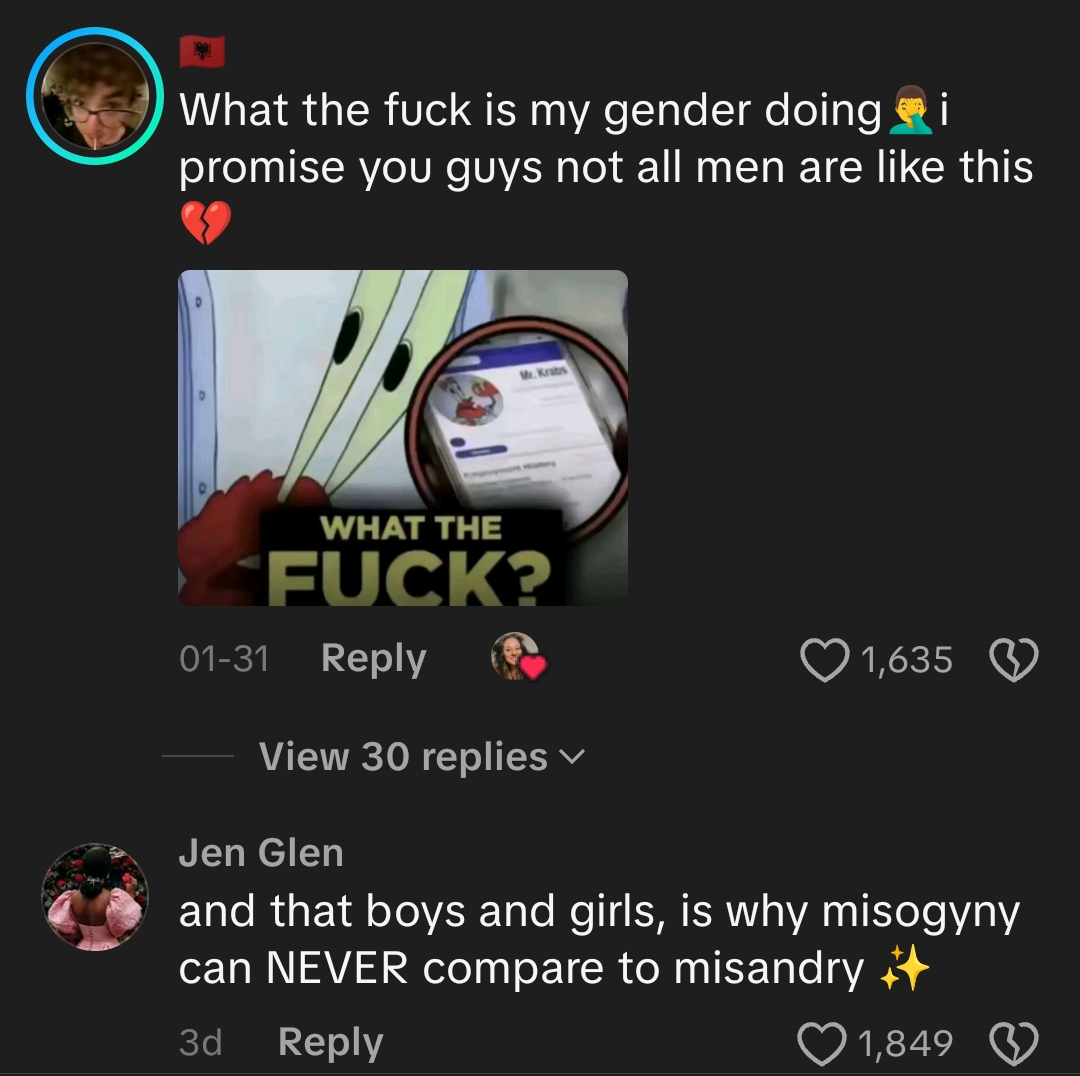Dislike the first comment with broken heart
Image resolution: width=1080 pixels, height=1076 pixels.
point(1013,660)
